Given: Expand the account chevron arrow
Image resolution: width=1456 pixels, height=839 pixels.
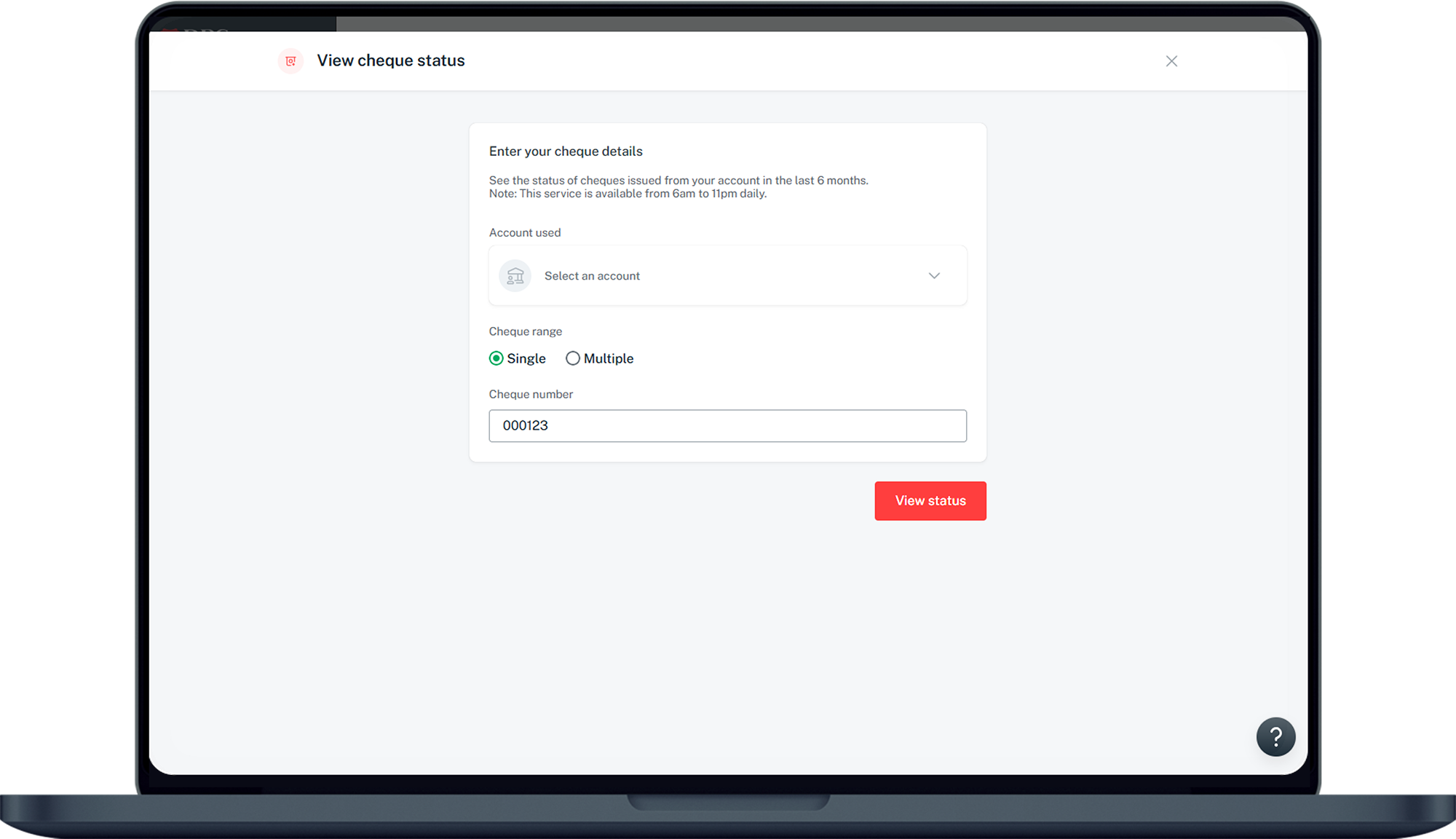Looking at the screenshot, I should click(x=934, y=276).
